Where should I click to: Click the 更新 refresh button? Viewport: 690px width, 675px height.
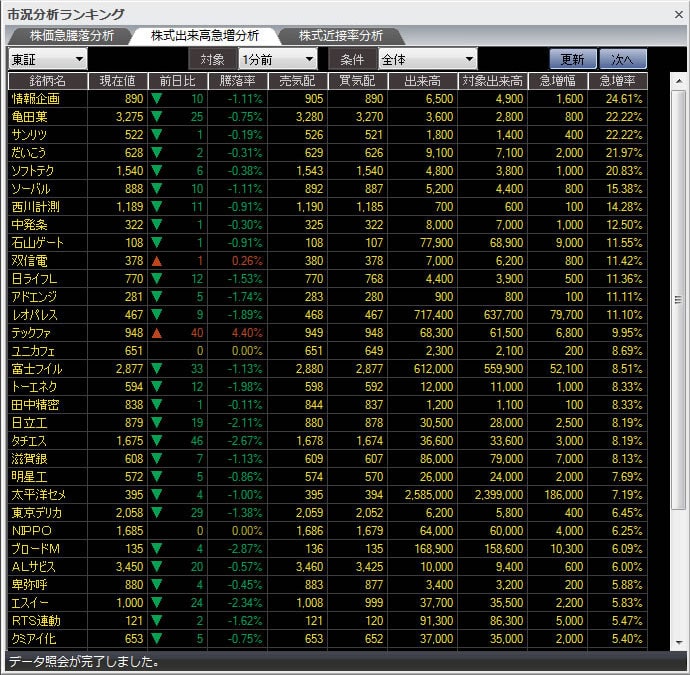[x=573, y=59]
